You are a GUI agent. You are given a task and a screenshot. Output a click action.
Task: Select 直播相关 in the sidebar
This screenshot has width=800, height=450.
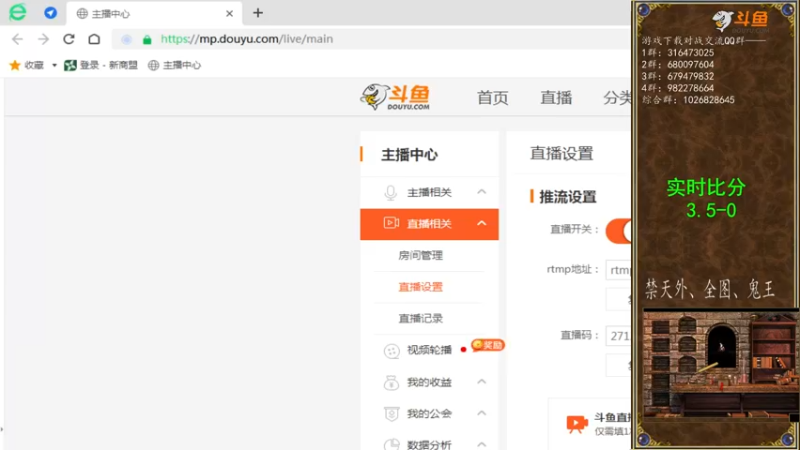429,224
